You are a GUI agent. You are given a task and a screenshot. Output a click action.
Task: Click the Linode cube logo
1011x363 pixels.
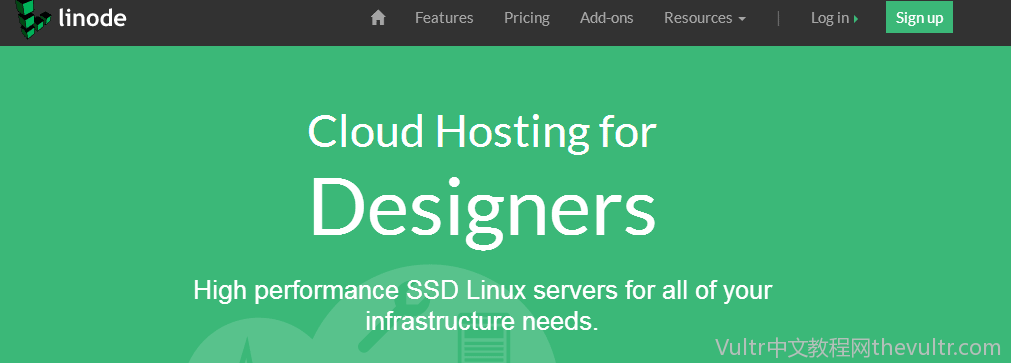34,19
